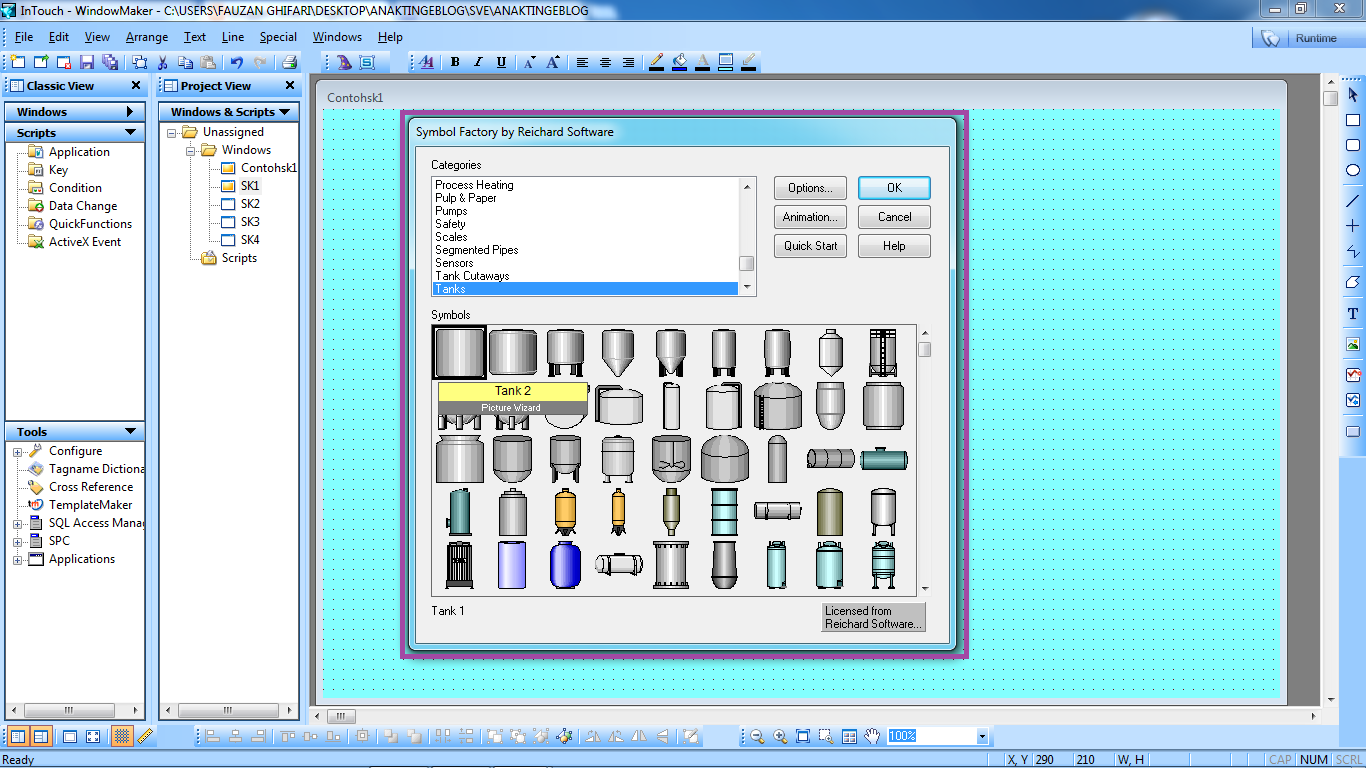Center-align text using toolbar icon
Screen dimensions: 1366x768
(x=605, y=62)
